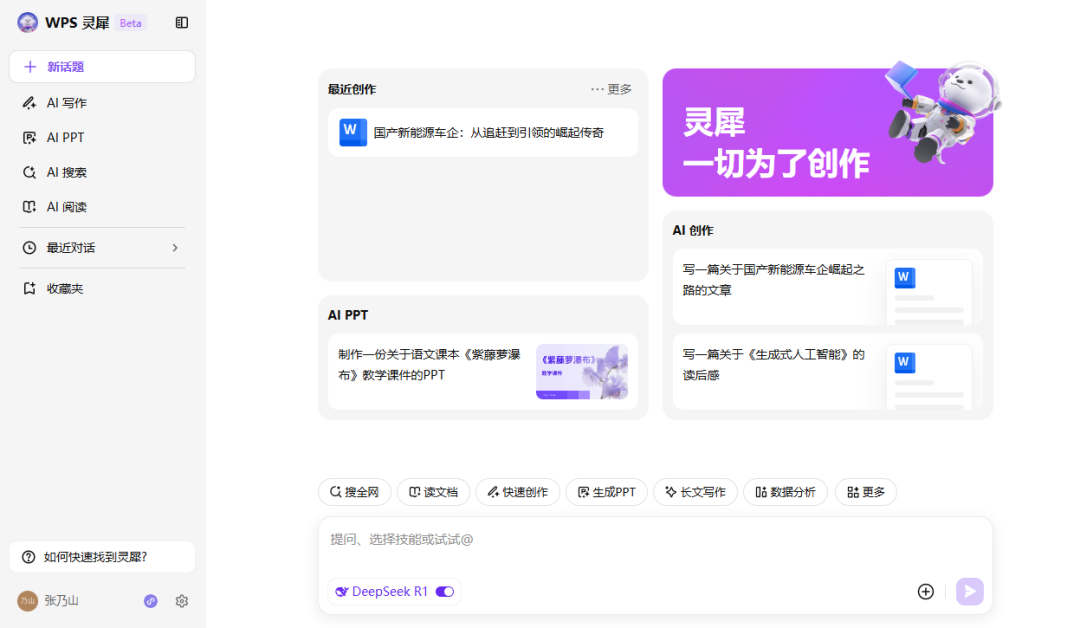Click the user avatar for 张乃山

coord(28,601)
